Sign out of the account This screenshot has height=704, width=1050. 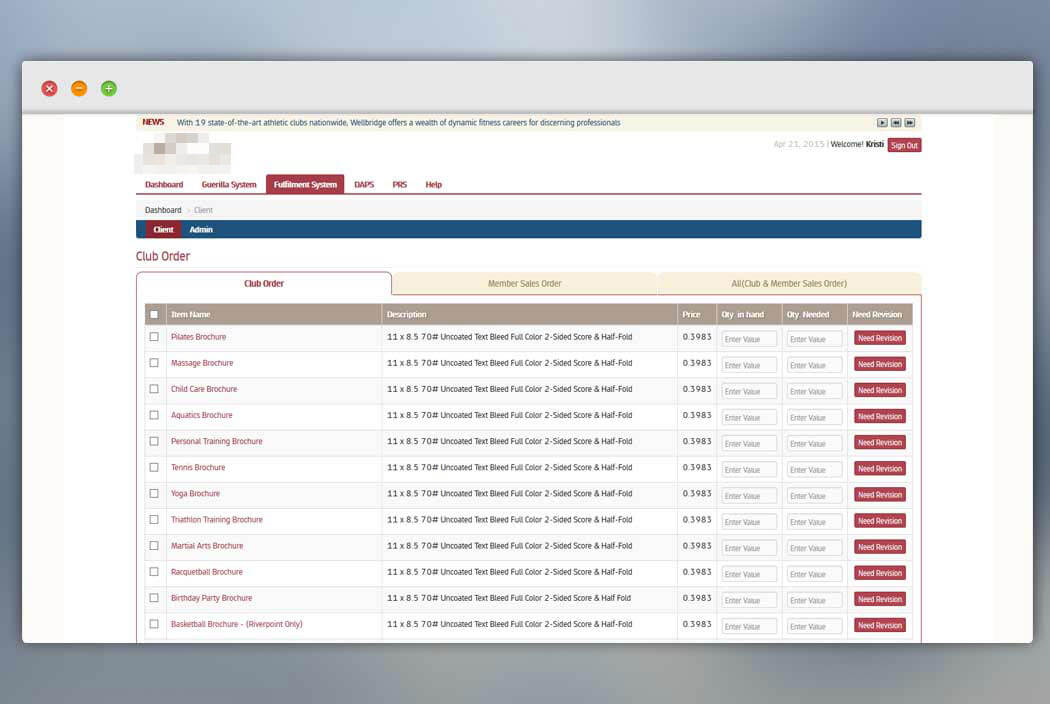pyautogui.click(x=904, y=145)
